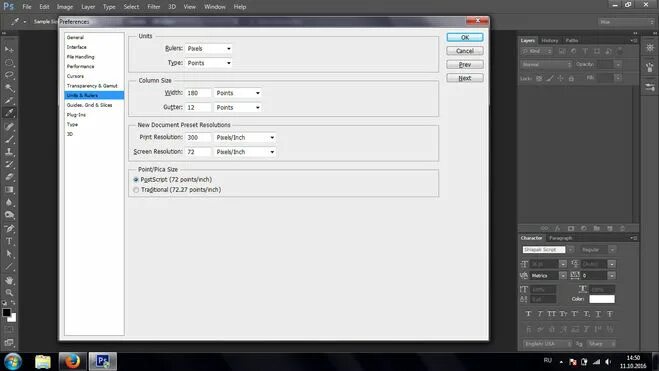
Task: Select the Eraser tool
Action: click(x=9, y=177)
